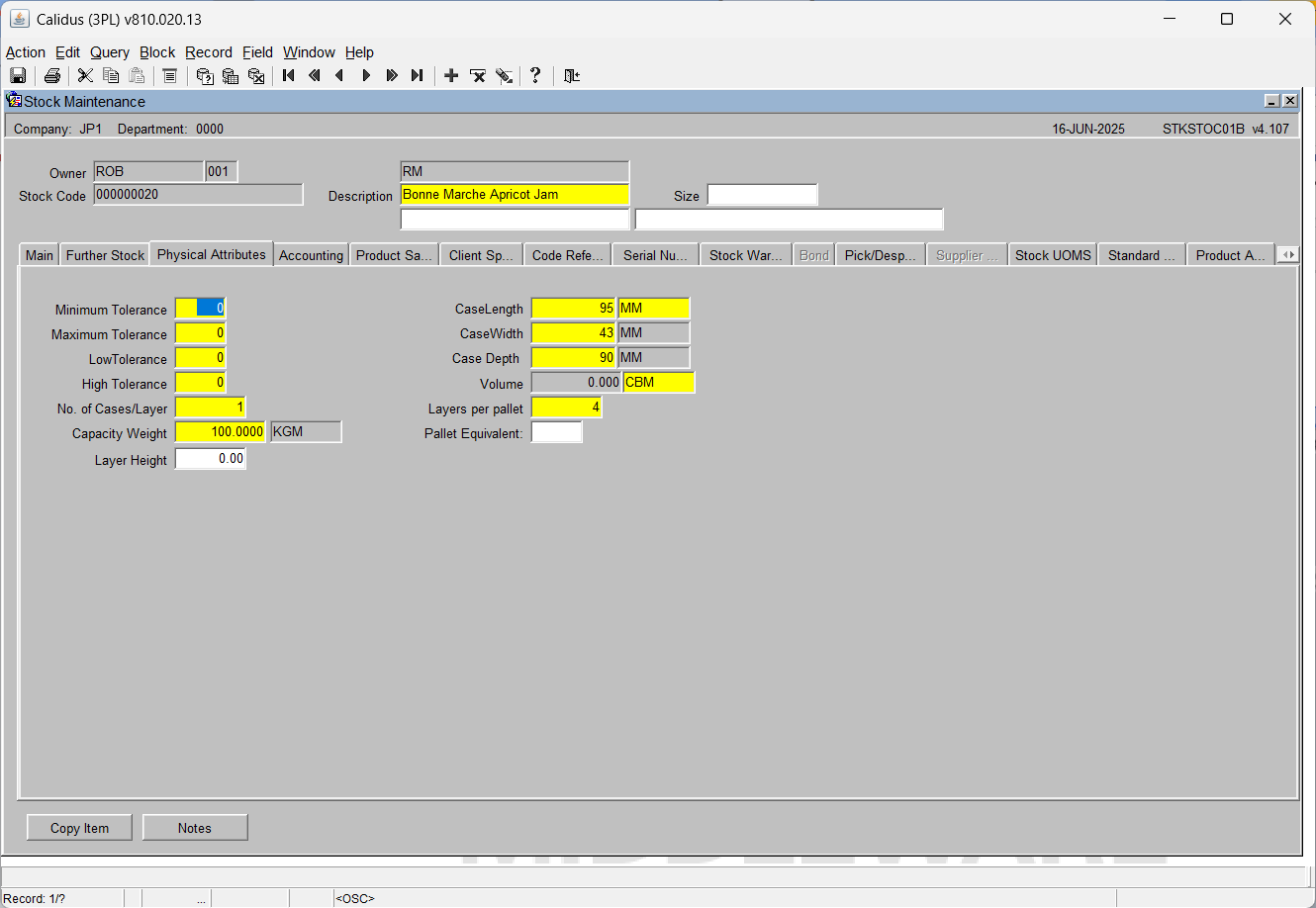Click the Layer Height field
The image size is (1316, 908).
click(211, 459)
